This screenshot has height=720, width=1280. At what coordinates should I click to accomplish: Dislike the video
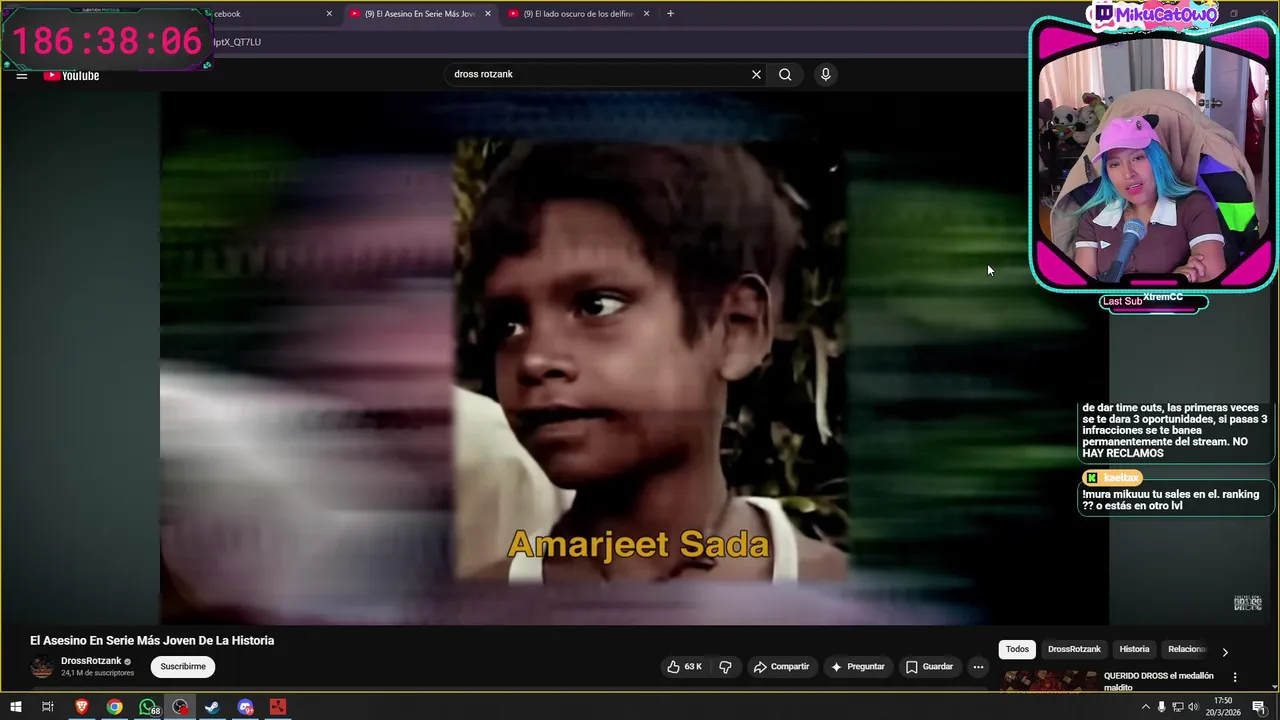pos(726,667)
